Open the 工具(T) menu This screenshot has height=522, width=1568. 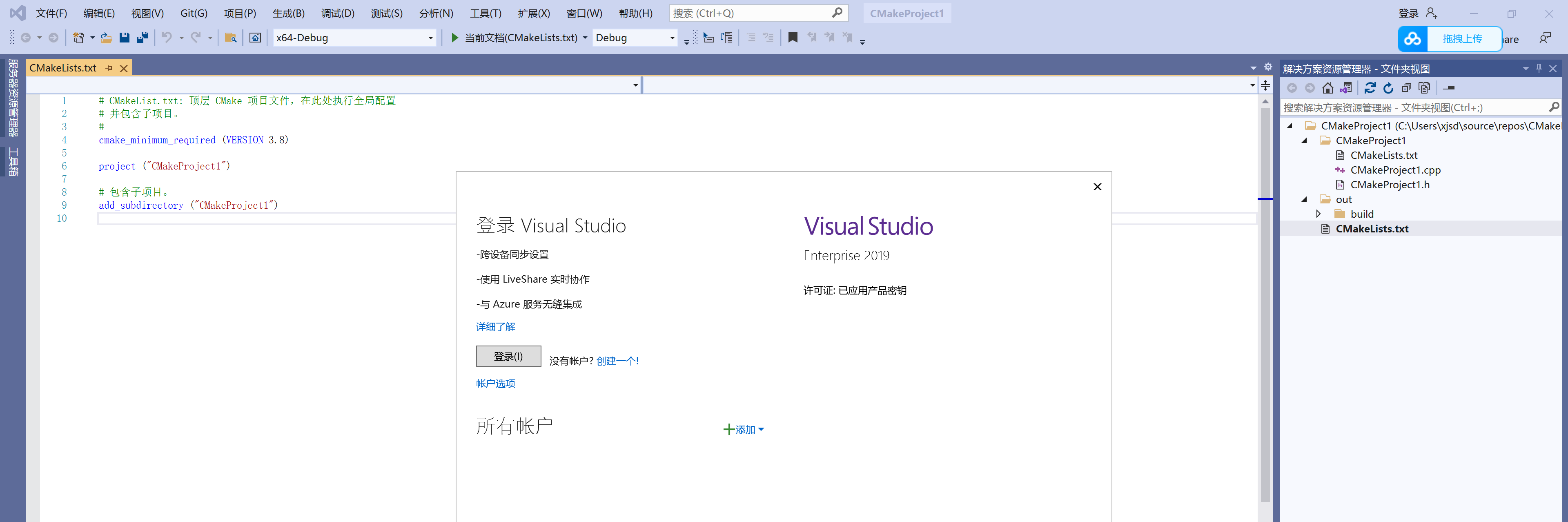coord(486,13)
